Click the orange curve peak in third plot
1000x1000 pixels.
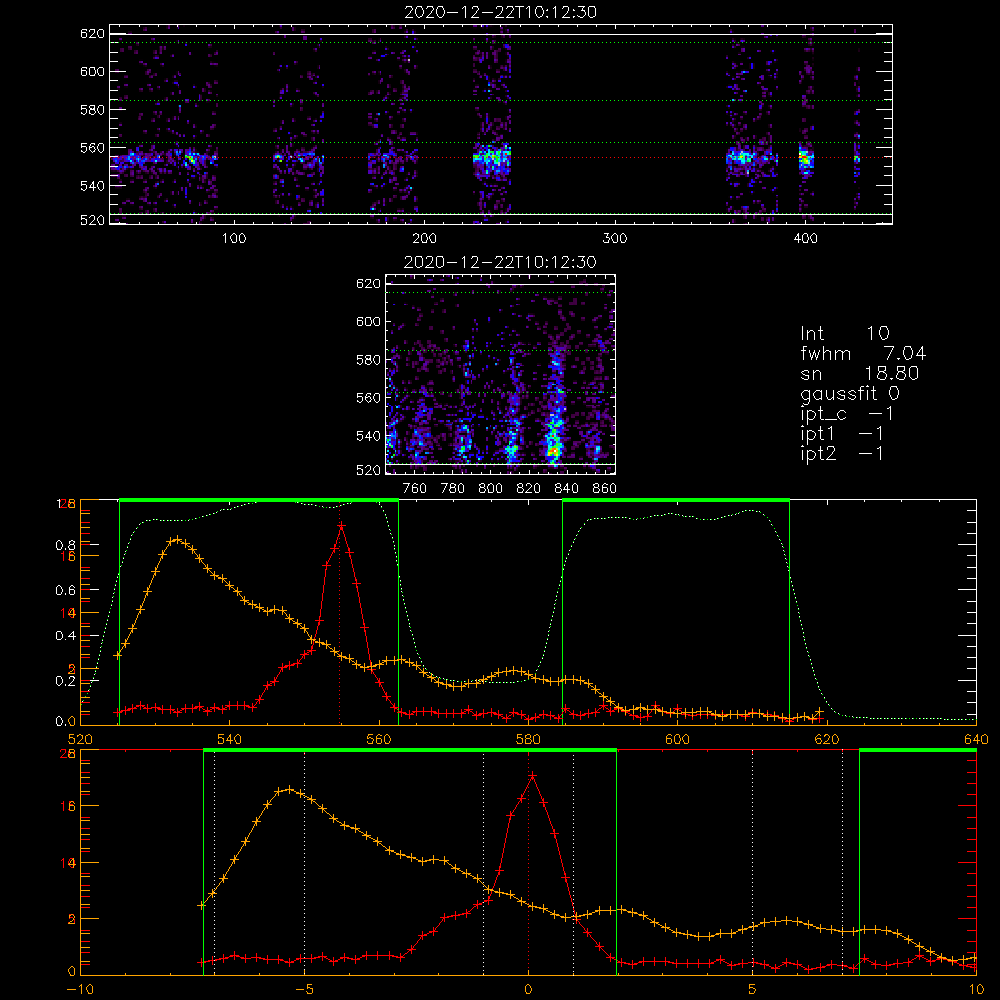click(177, 540)
